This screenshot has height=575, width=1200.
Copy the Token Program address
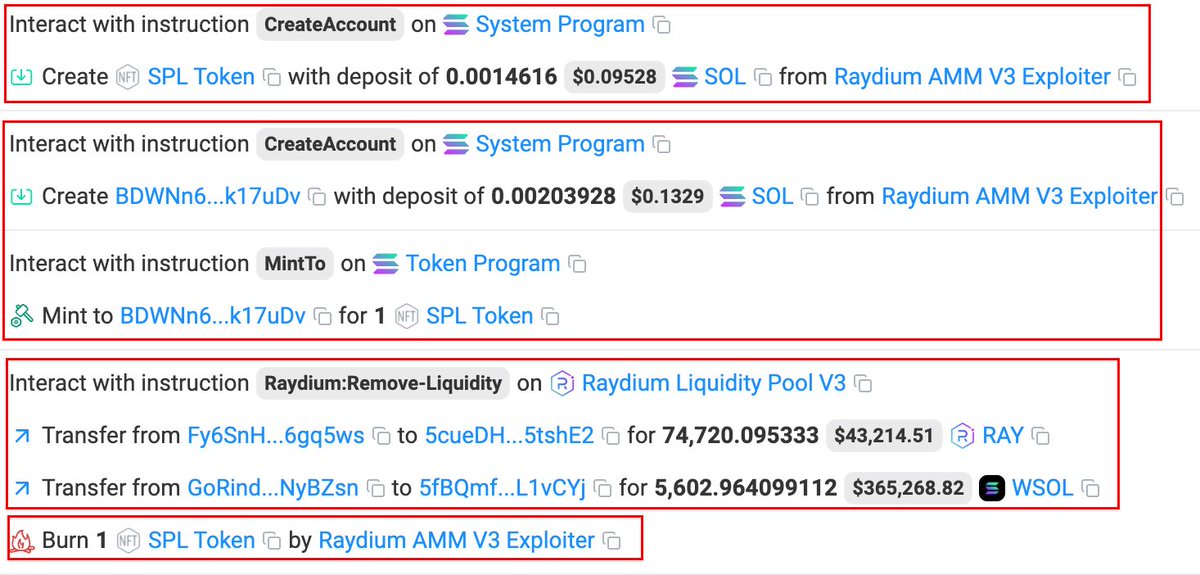pos(577,265)
